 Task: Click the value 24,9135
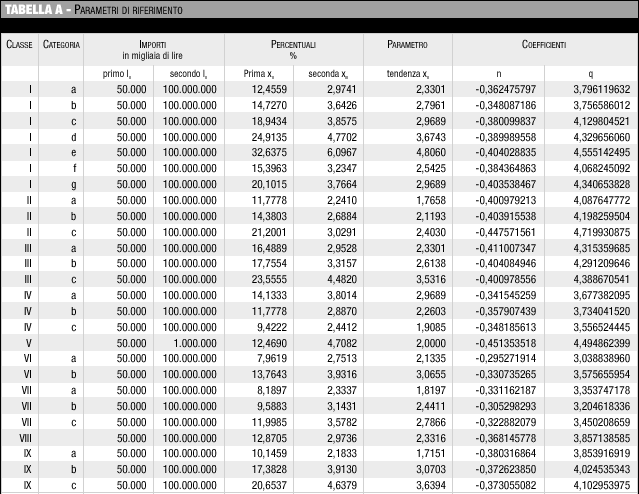click(269, 137)
